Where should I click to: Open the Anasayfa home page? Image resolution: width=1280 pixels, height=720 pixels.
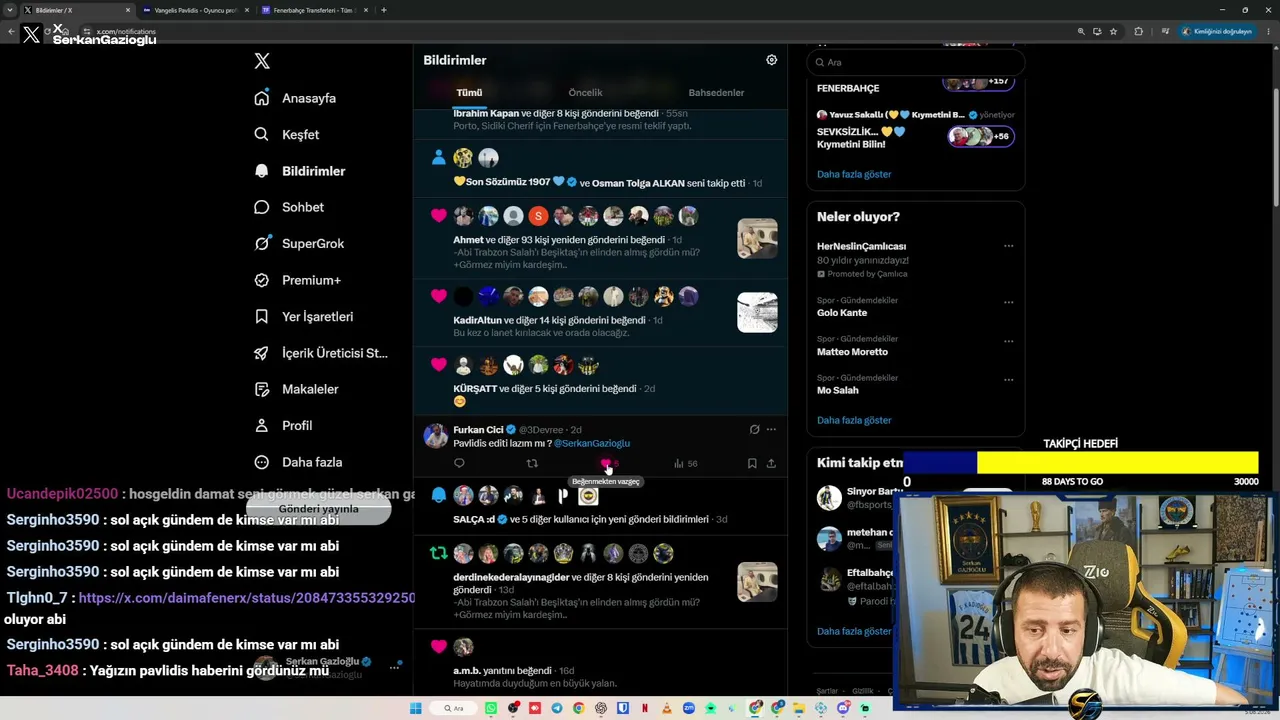tap(295, 98)
